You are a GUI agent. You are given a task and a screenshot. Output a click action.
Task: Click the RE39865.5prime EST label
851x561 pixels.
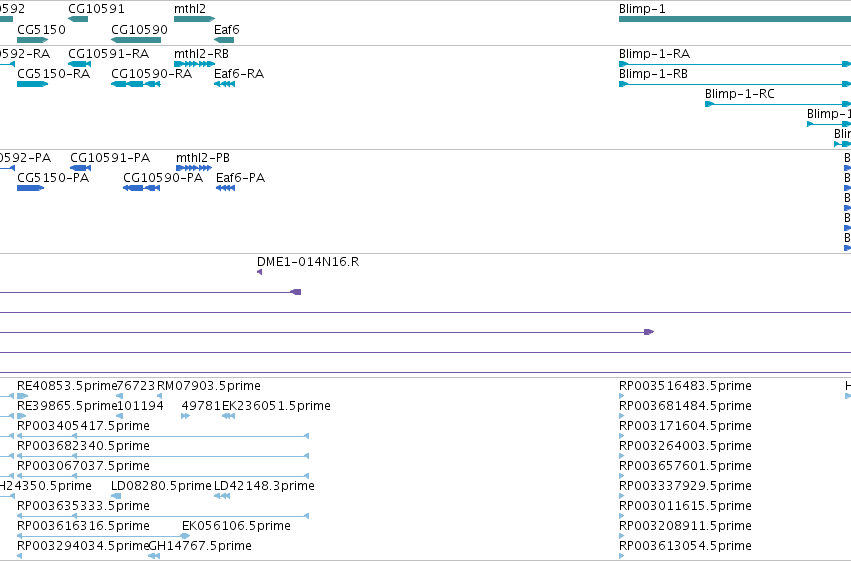click(67, 406)
